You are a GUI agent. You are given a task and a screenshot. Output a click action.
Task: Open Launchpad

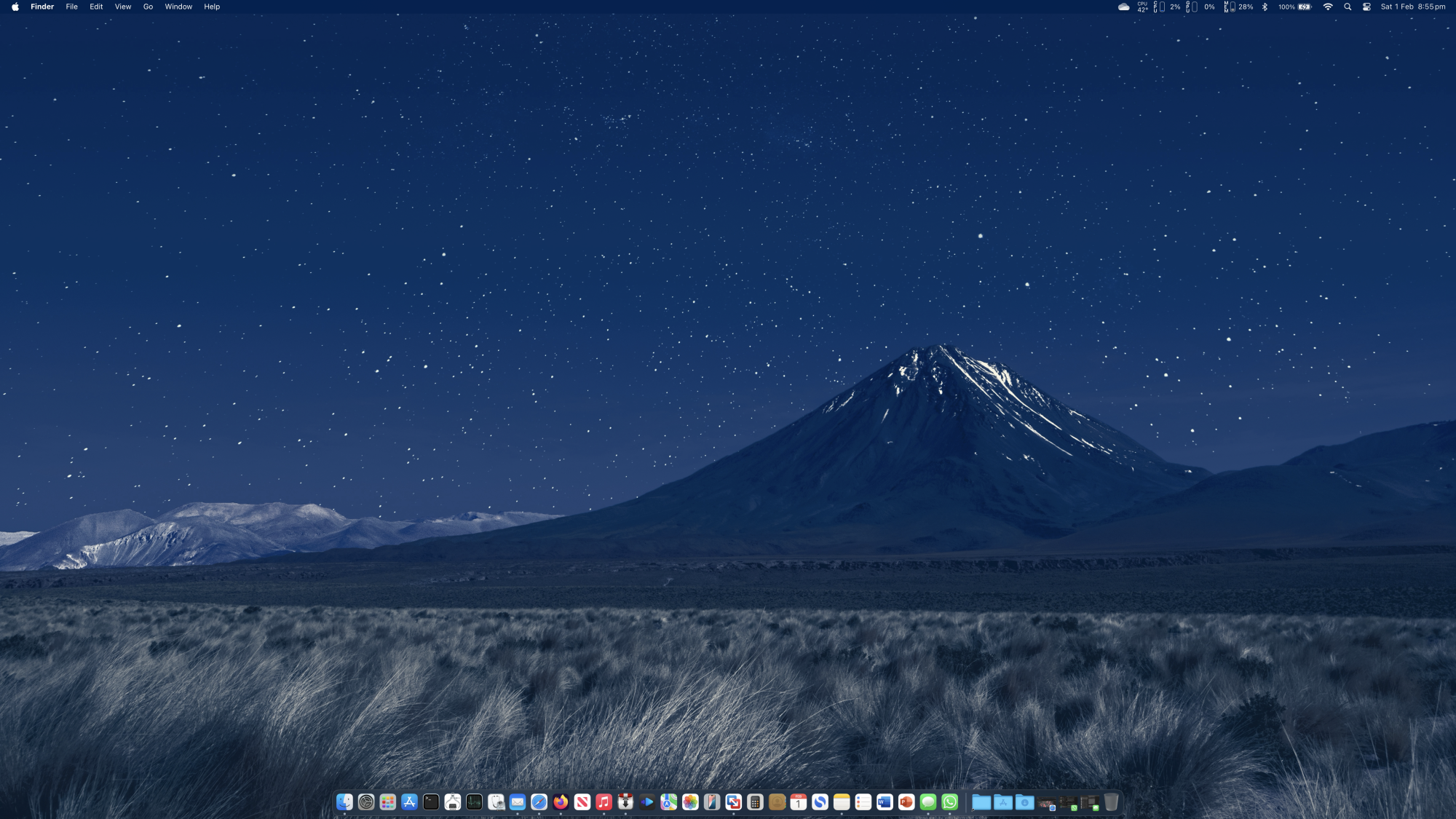coord(388,802)
